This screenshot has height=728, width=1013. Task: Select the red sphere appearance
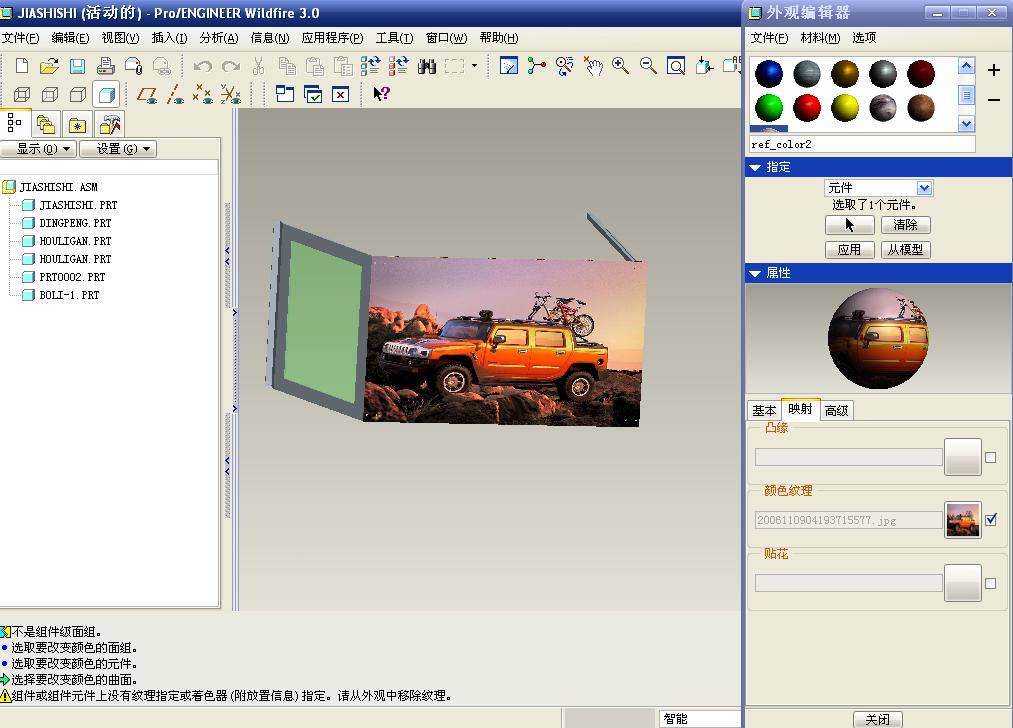tap(807, 107)
